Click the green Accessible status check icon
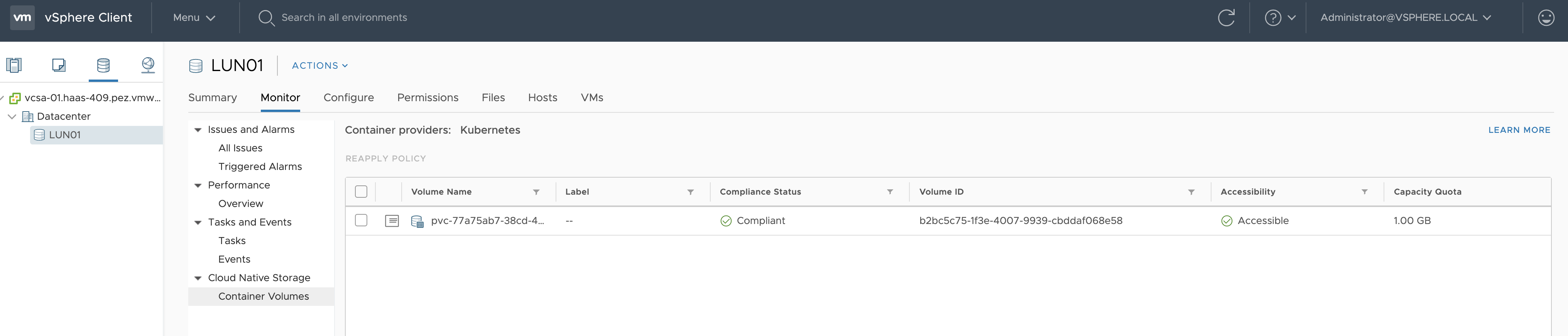This screenshot has width=1568, height=336. pos(1227,221)
